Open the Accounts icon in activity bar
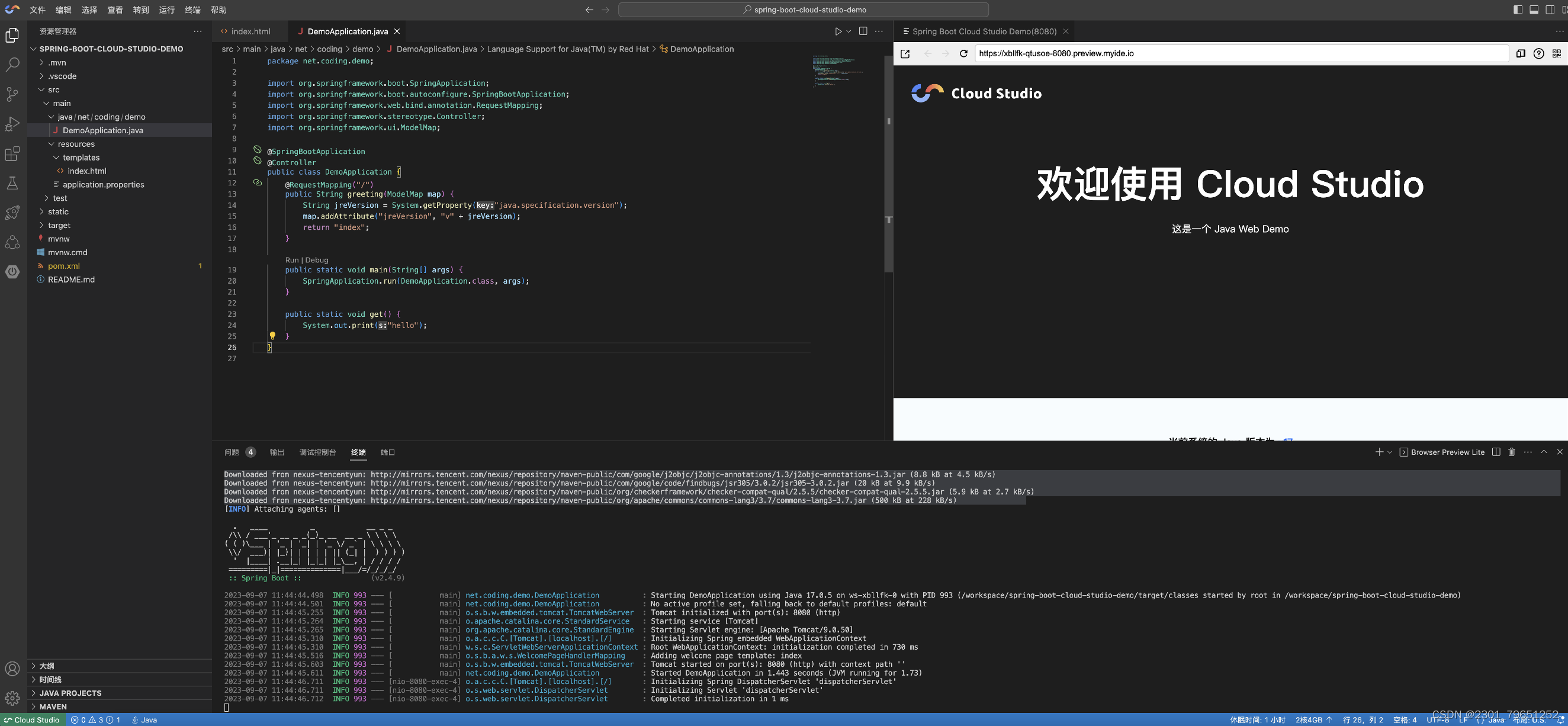Image resolution: width=1568 pixels, height=726 pixels. click(x=12, y=668)
